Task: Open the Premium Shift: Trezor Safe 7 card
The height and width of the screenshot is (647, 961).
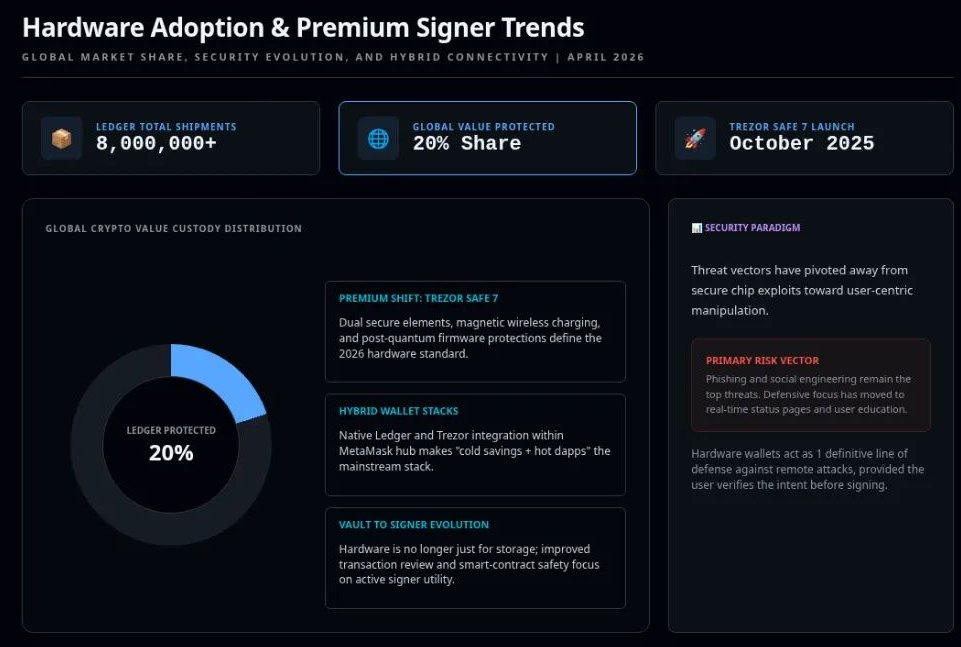Action: 475,331
